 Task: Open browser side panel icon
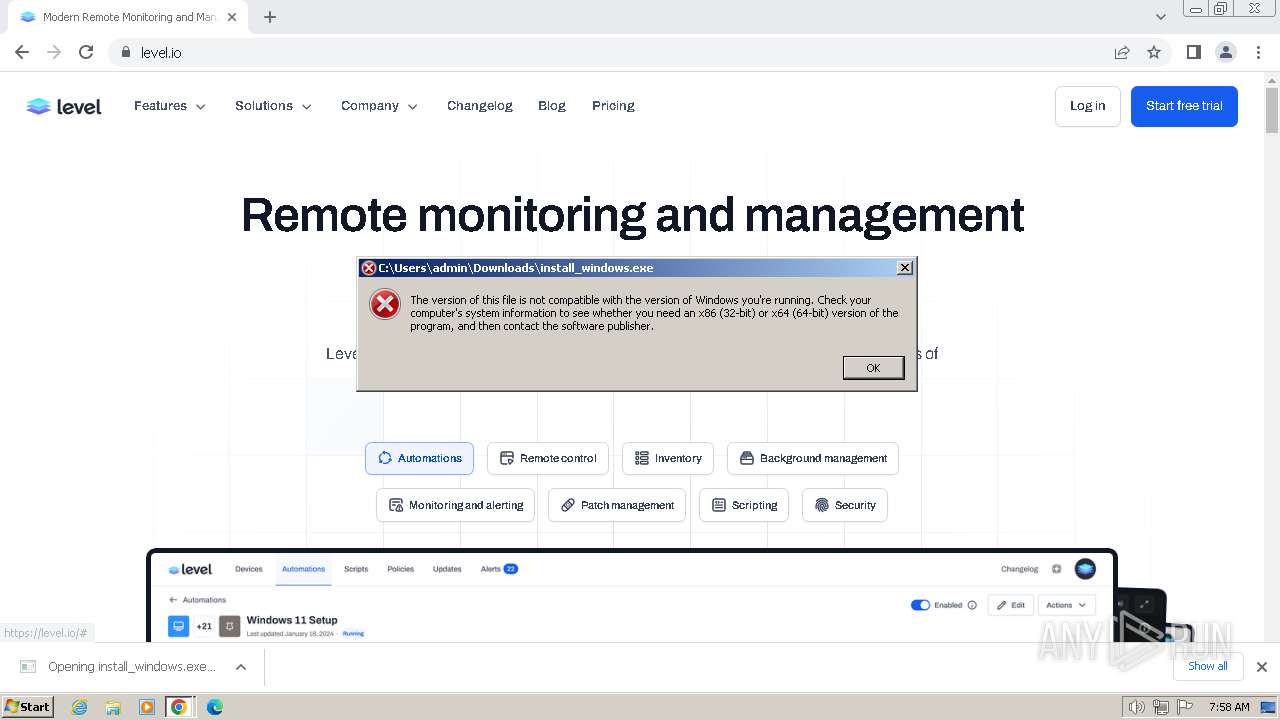(1193, 52)
